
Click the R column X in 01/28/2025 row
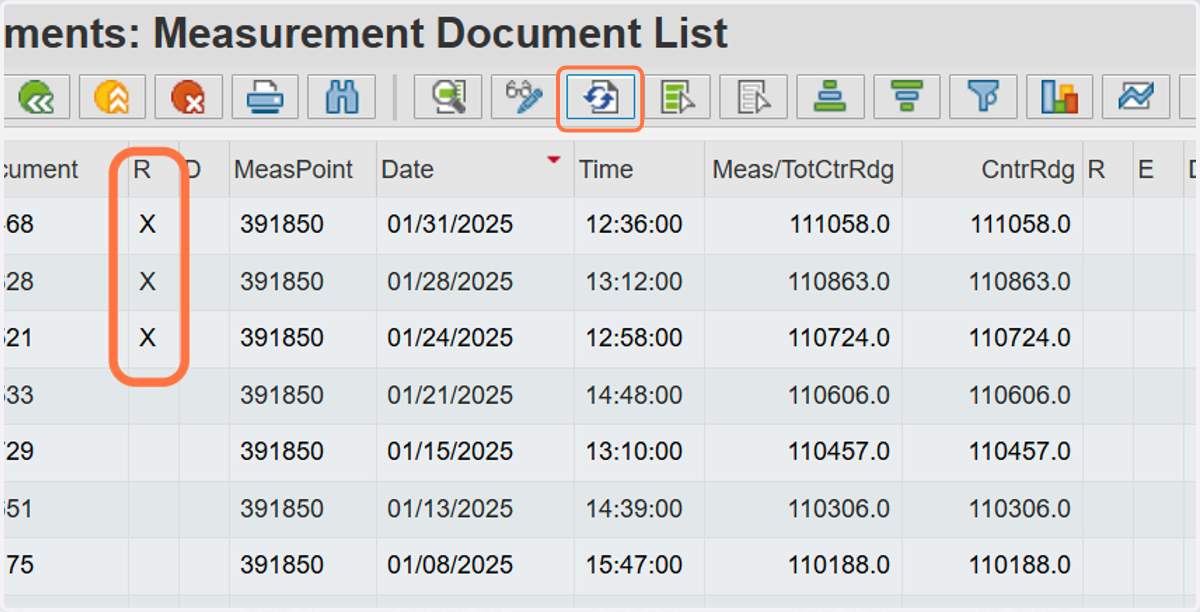click(147, 282)
